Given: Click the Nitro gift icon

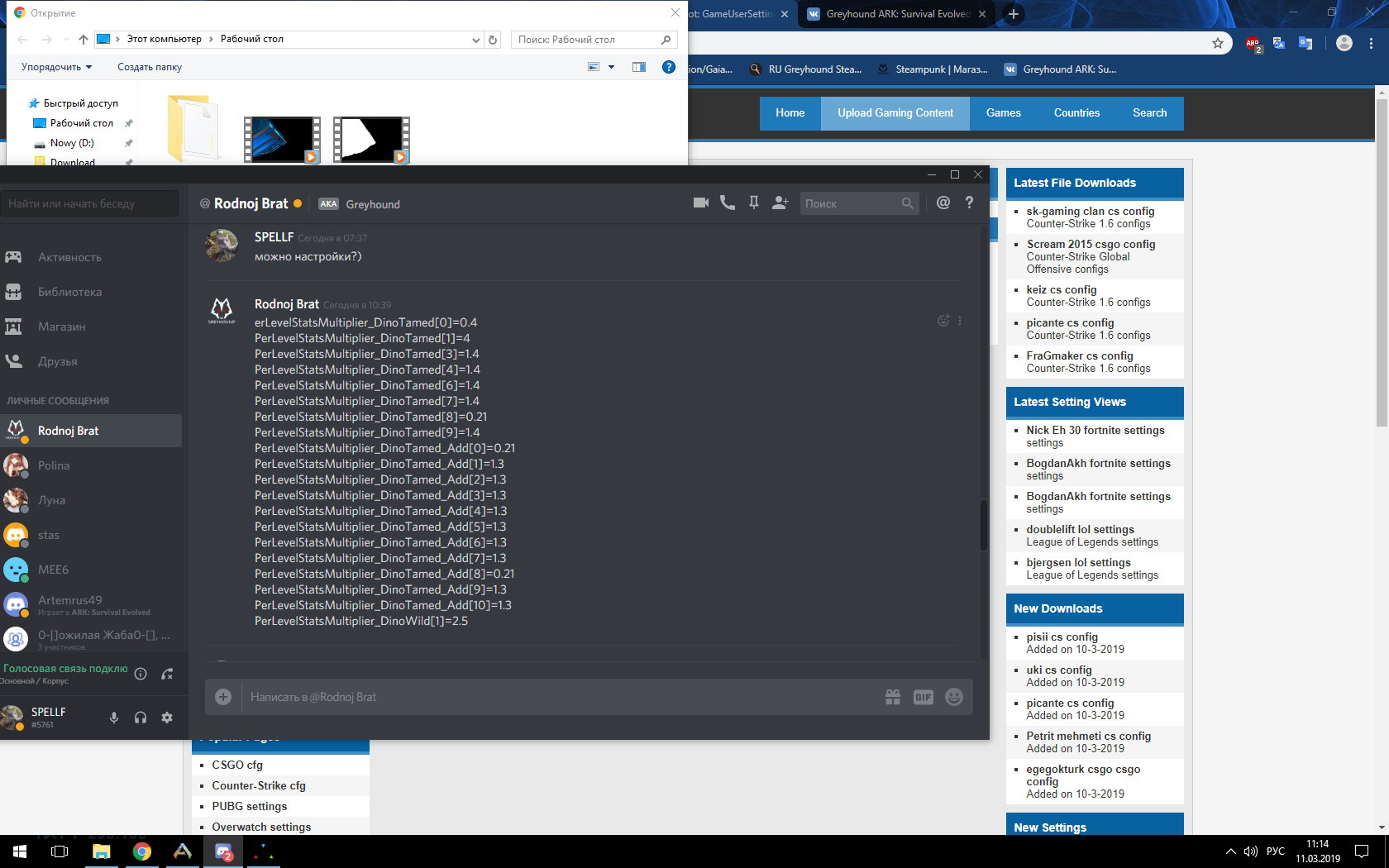Looking at the screenshot, I should (892, 697).
